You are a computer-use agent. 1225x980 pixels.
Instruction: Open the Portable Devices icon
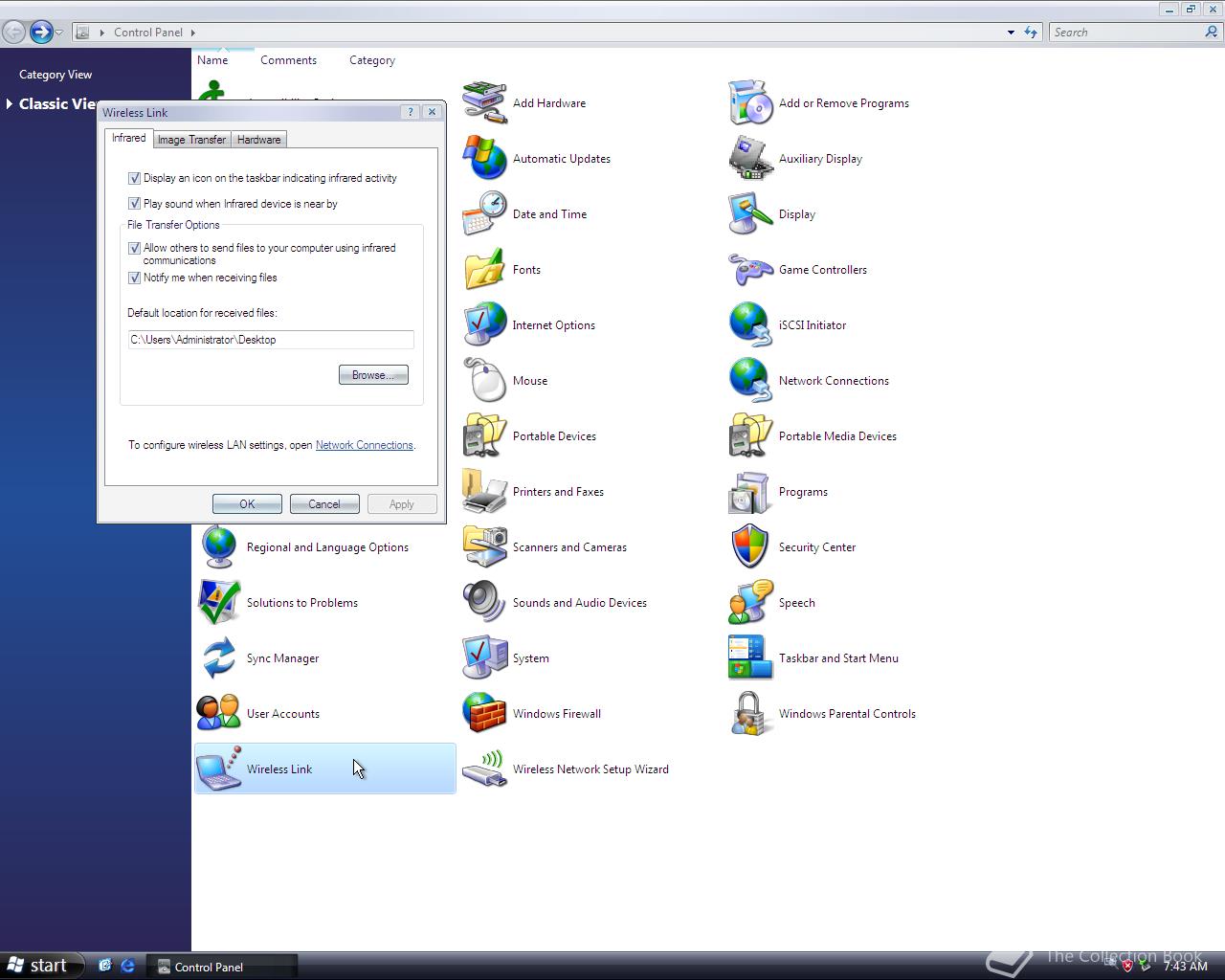(484, 436)
